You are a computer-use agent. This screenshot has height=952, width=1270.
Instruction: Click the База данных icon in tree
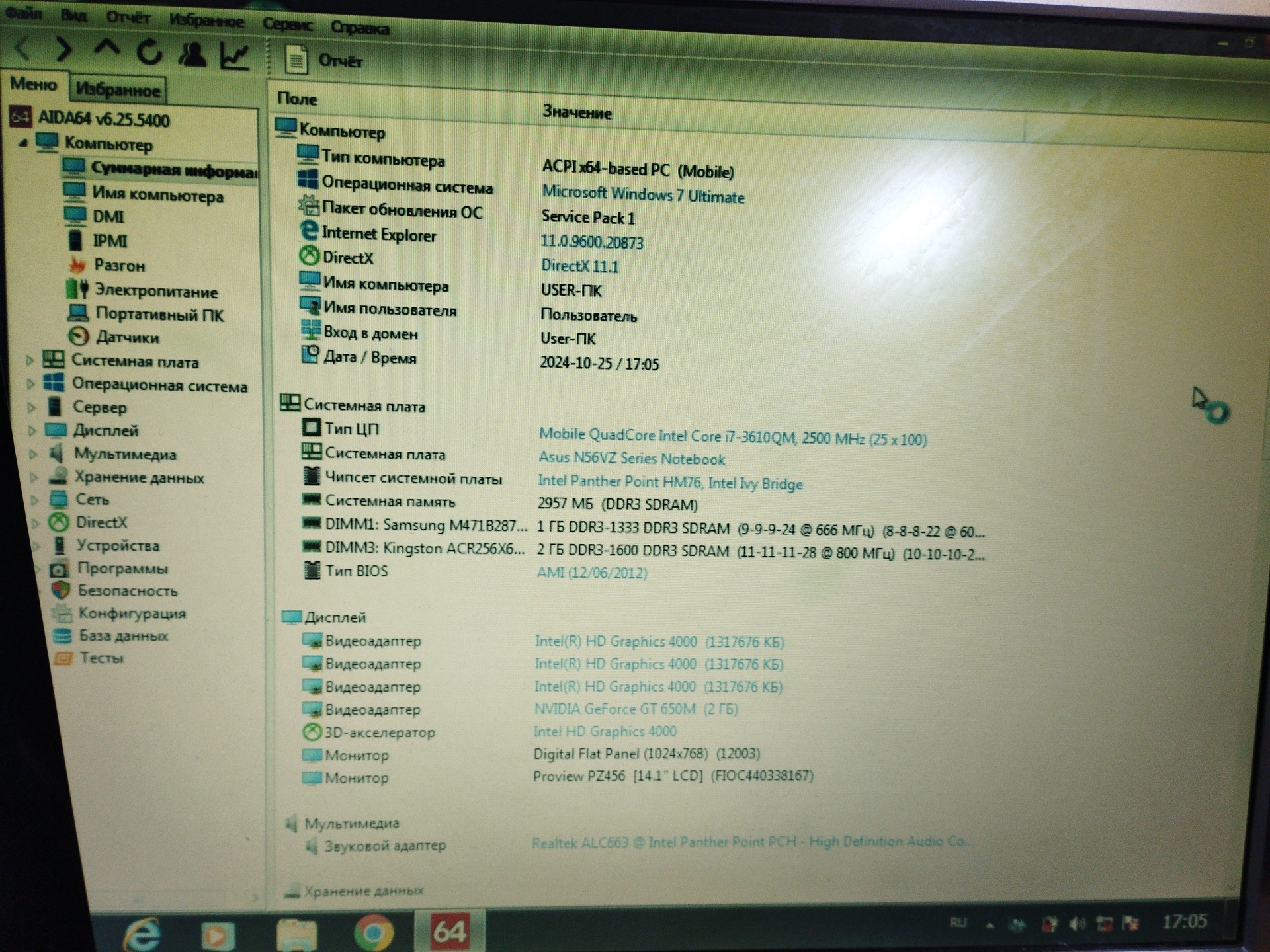[63, 636]
